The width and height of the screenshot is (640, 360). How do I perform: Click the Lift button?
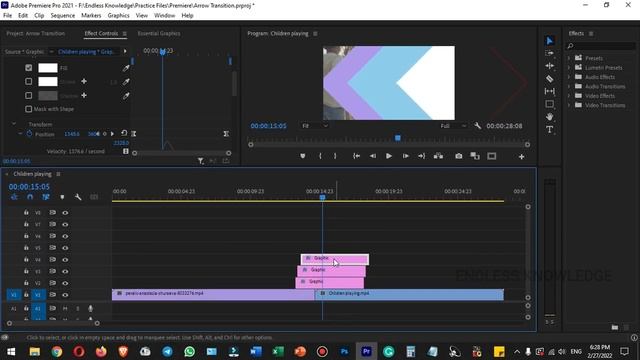[438, 156]
